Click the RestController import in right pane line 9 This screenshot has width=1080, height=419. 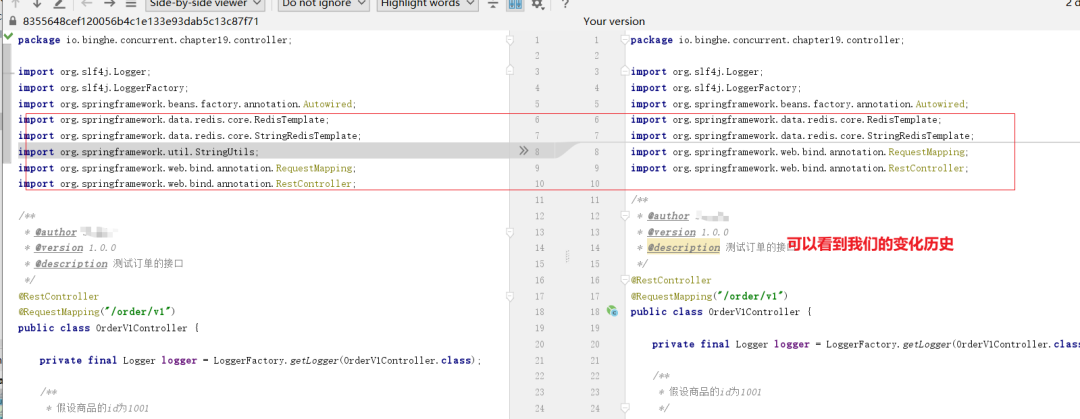coord(800,168)
